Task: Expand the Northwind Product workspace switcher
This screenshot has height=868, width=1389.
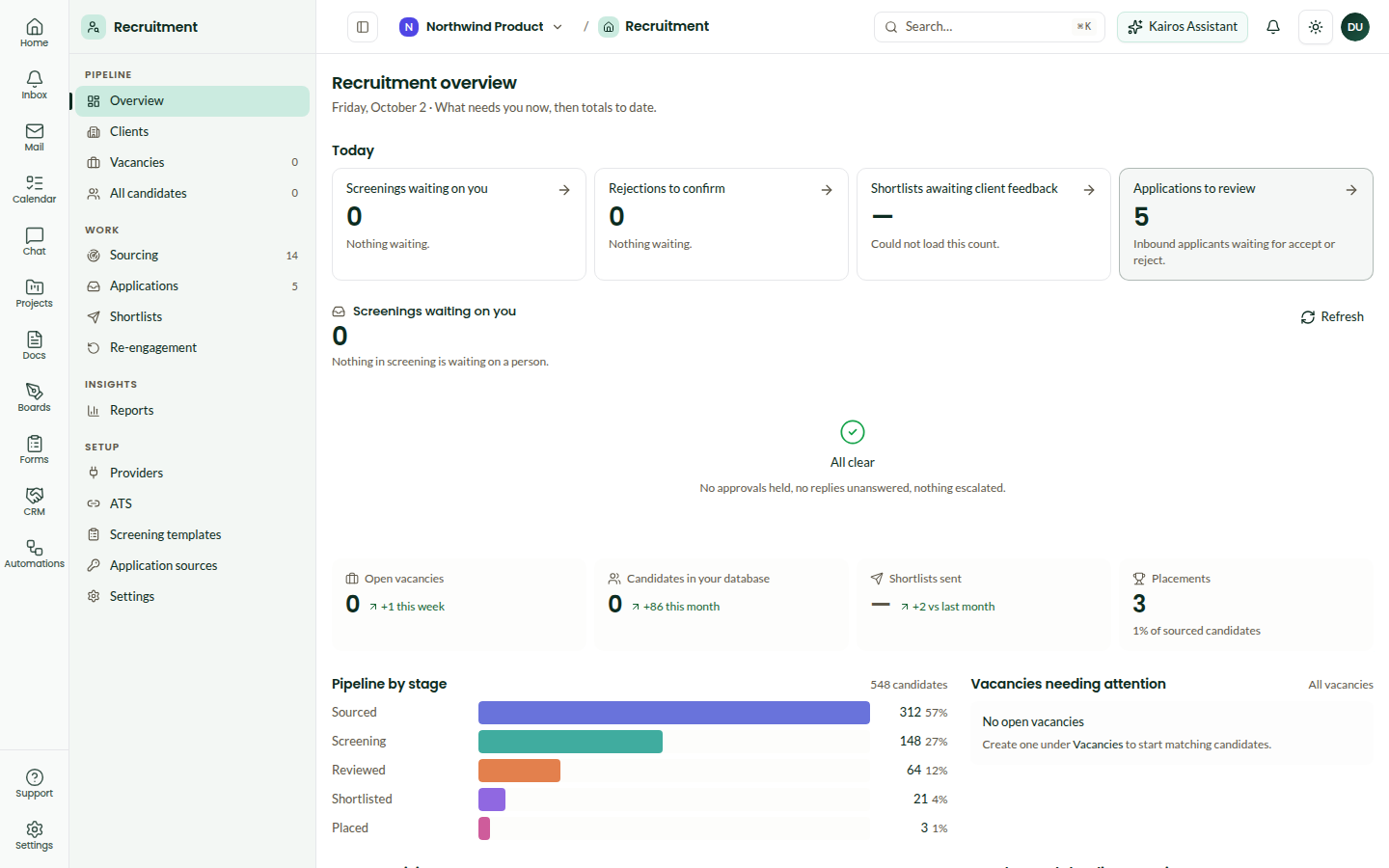Action: (x=481, y=27)
